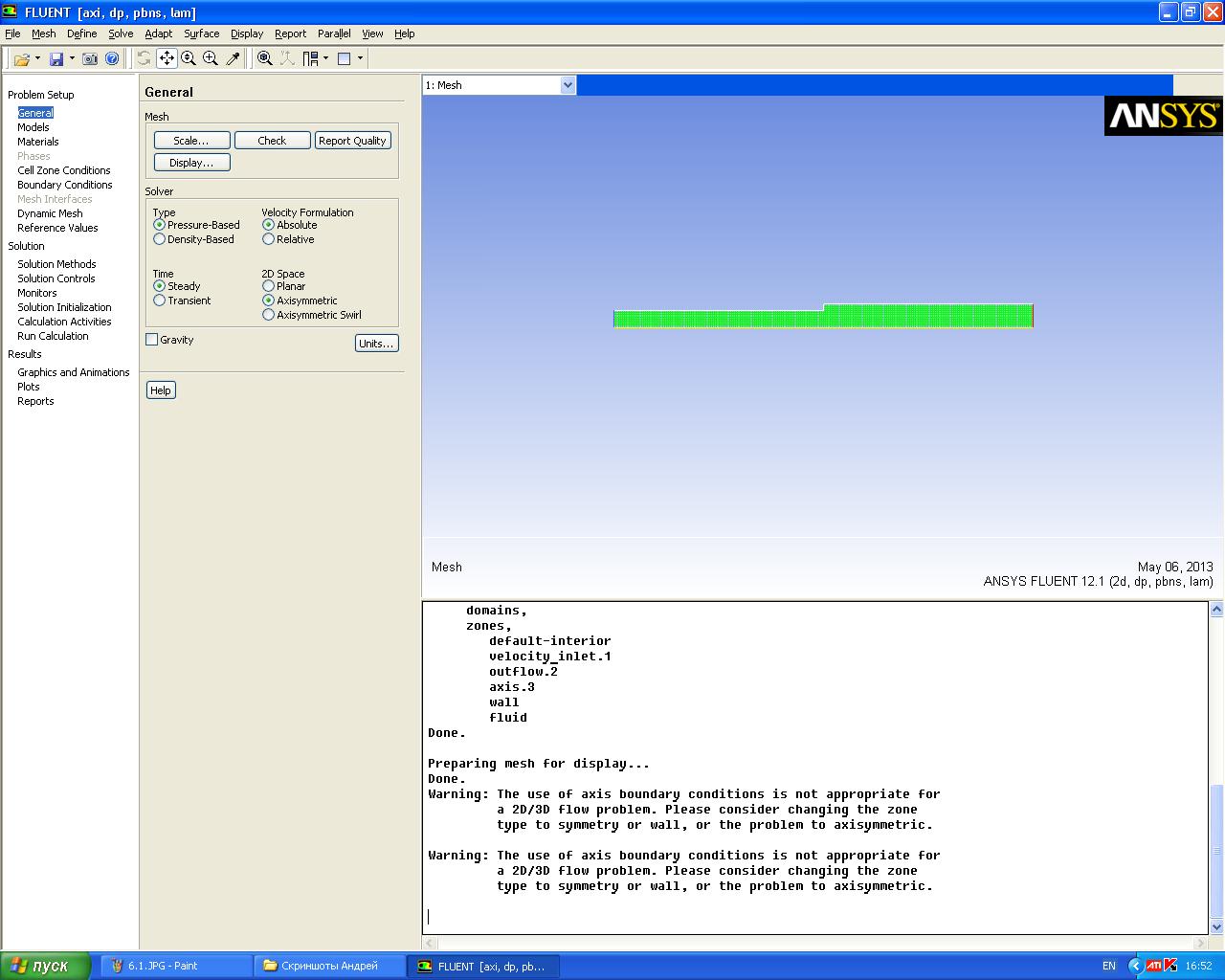Image resolution: width=1225 pixels, height=980 pixels.
Task: Open Materials in the navigation tree
Action: click(x=38, y=142)
